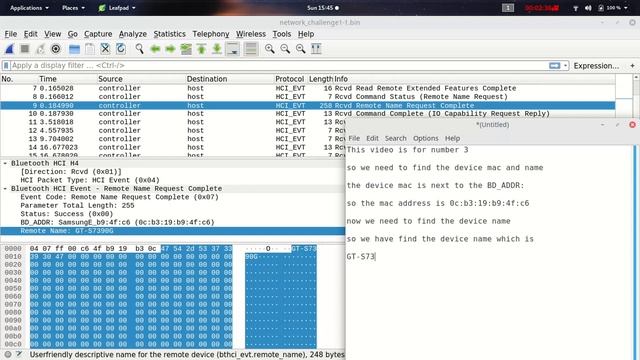
Task: Start capture with the shark fin icon
Action: 9,49
